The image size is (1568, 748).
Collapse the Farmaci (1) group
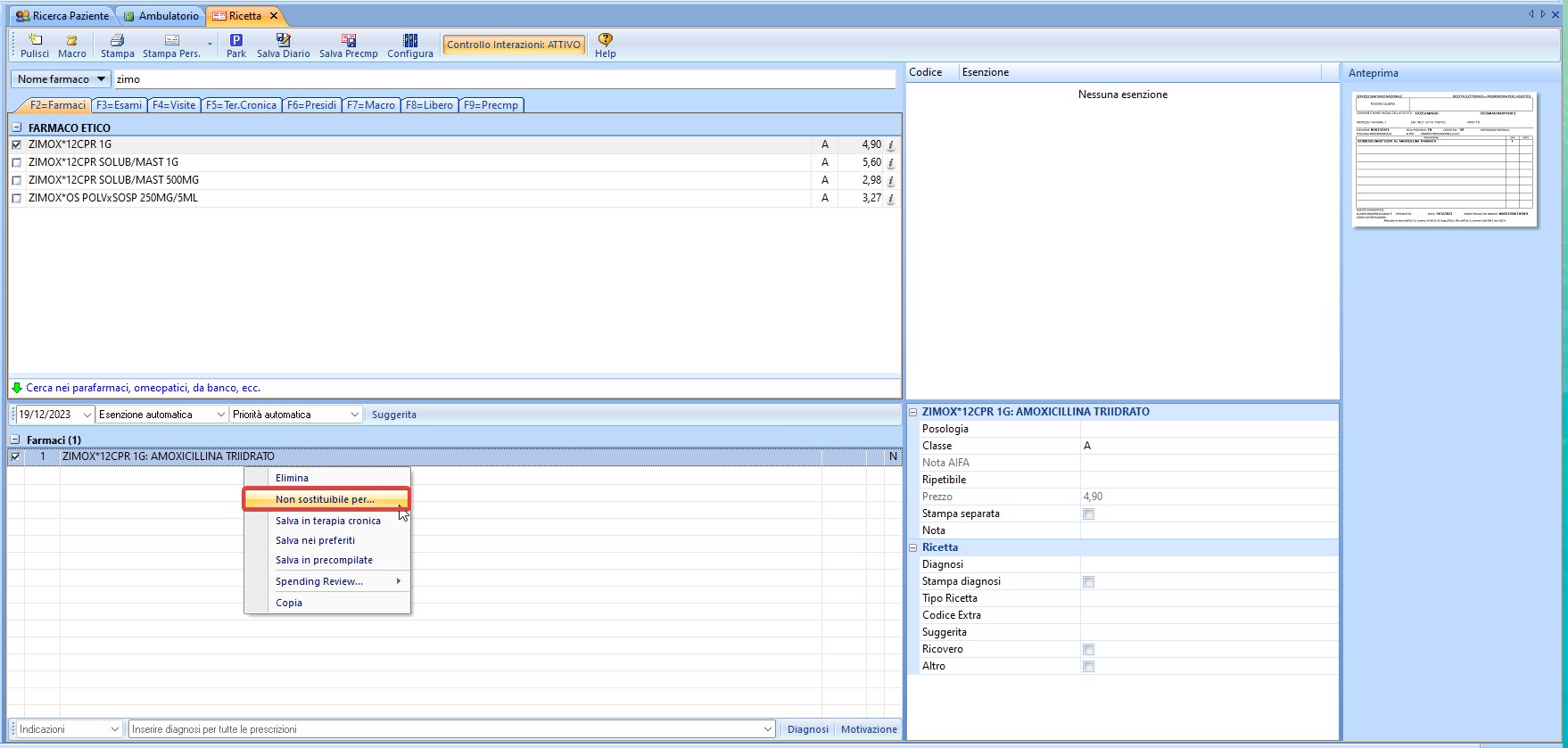(15, 440)
